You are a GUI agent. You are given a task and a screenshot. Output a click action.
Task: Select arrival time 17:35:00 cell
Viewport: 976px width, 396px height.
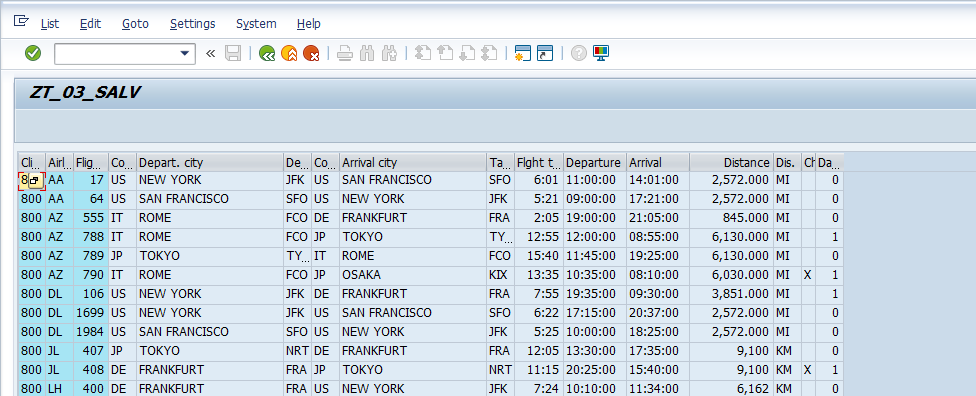[658, 351]
